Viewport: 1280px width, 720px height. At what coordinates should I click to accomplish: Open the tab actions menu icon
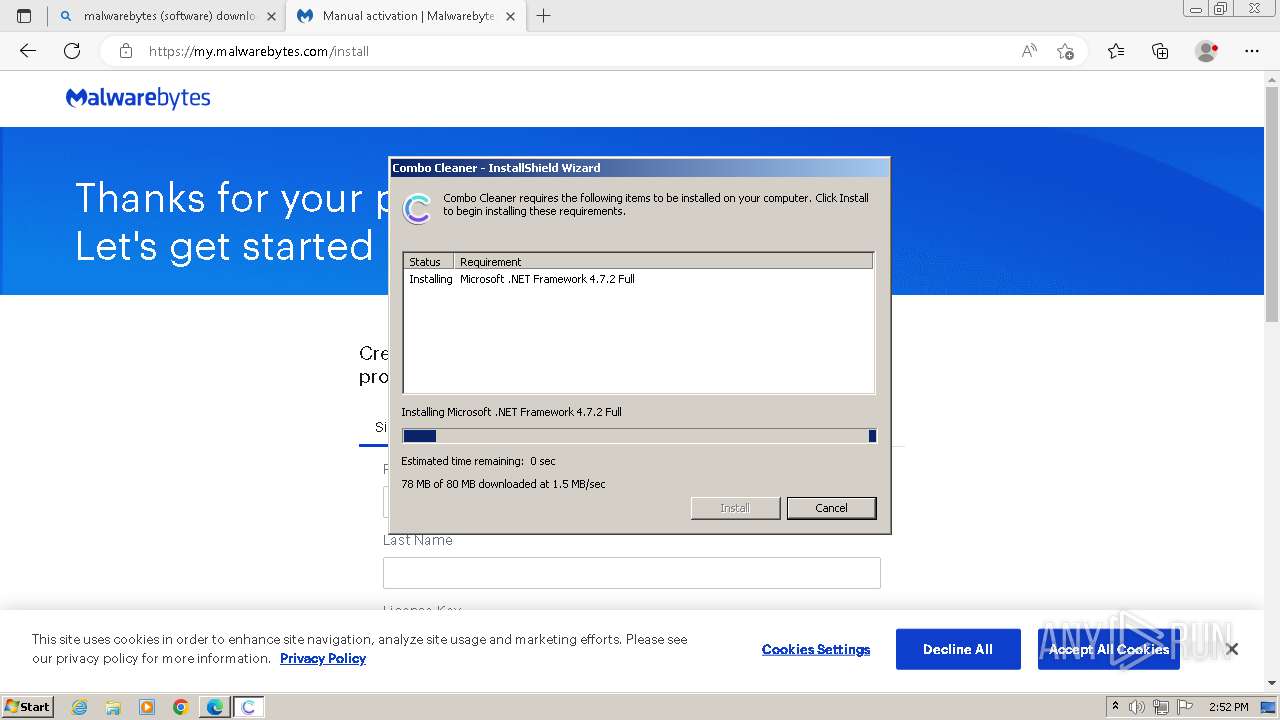(x=24, y=16)
